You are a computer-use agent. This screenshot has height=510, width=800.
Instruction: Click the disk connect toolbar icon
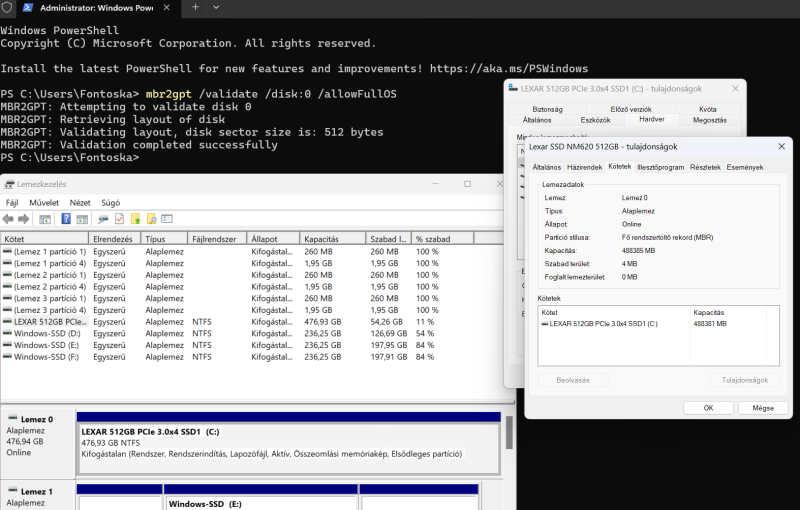click(x=103, y=219)
